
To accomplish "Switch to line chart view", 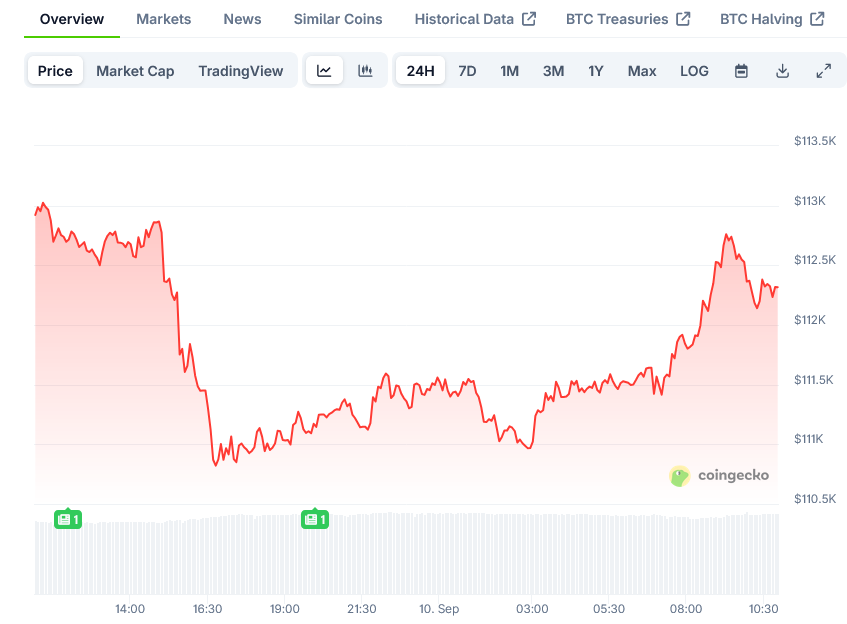I will pyautogui.click(x=324, y=71).
